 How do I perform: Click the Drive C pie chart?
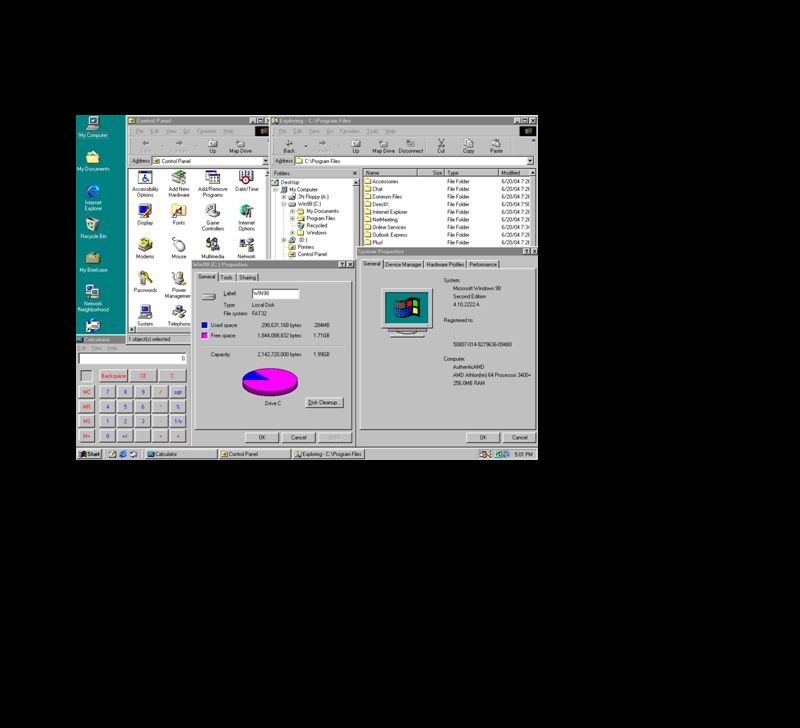pyautogui.click(x=269, y=382)
